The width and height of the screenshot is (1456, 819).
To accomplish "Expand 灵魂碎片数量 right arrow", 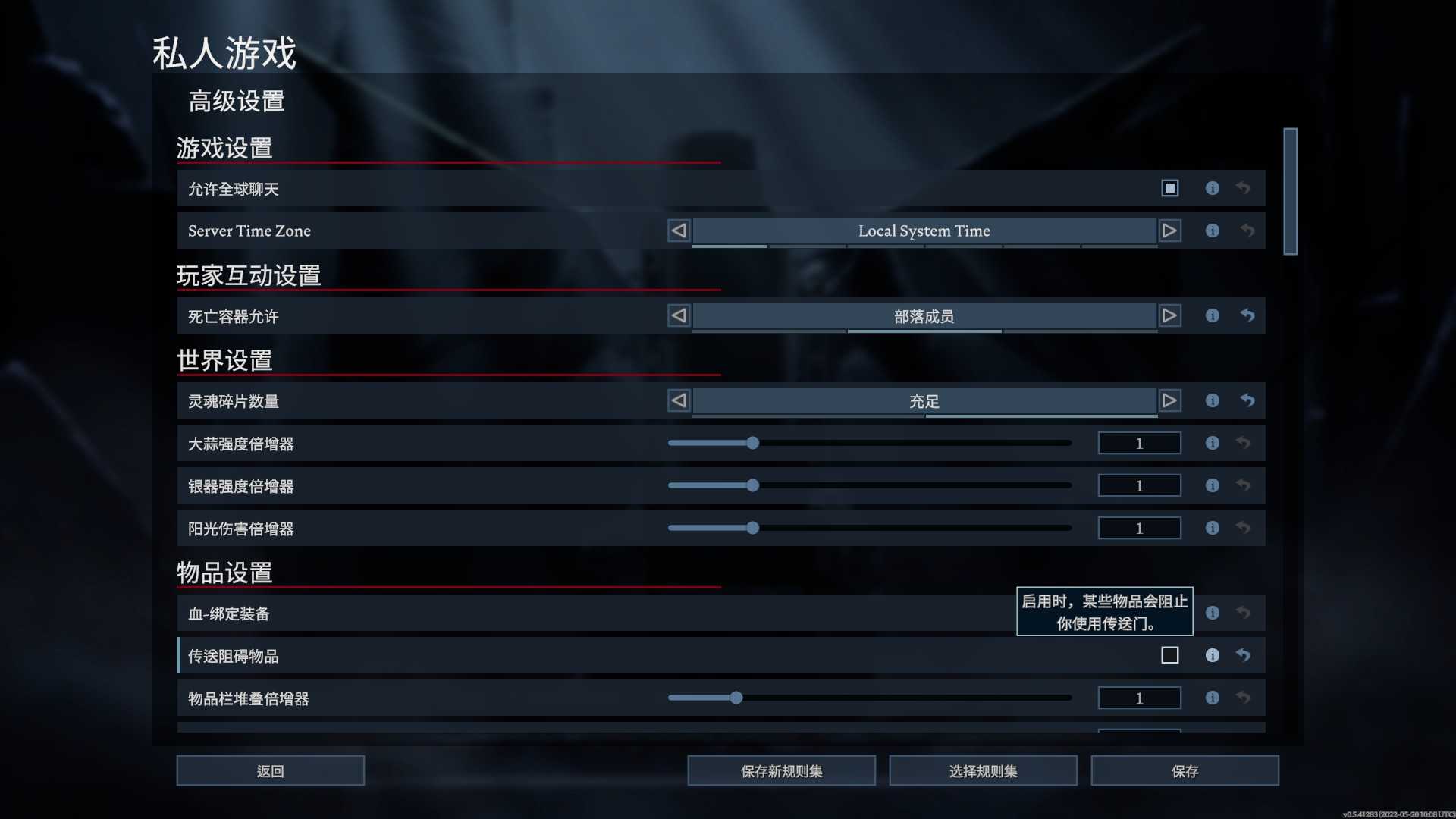I will (1169, 400).
